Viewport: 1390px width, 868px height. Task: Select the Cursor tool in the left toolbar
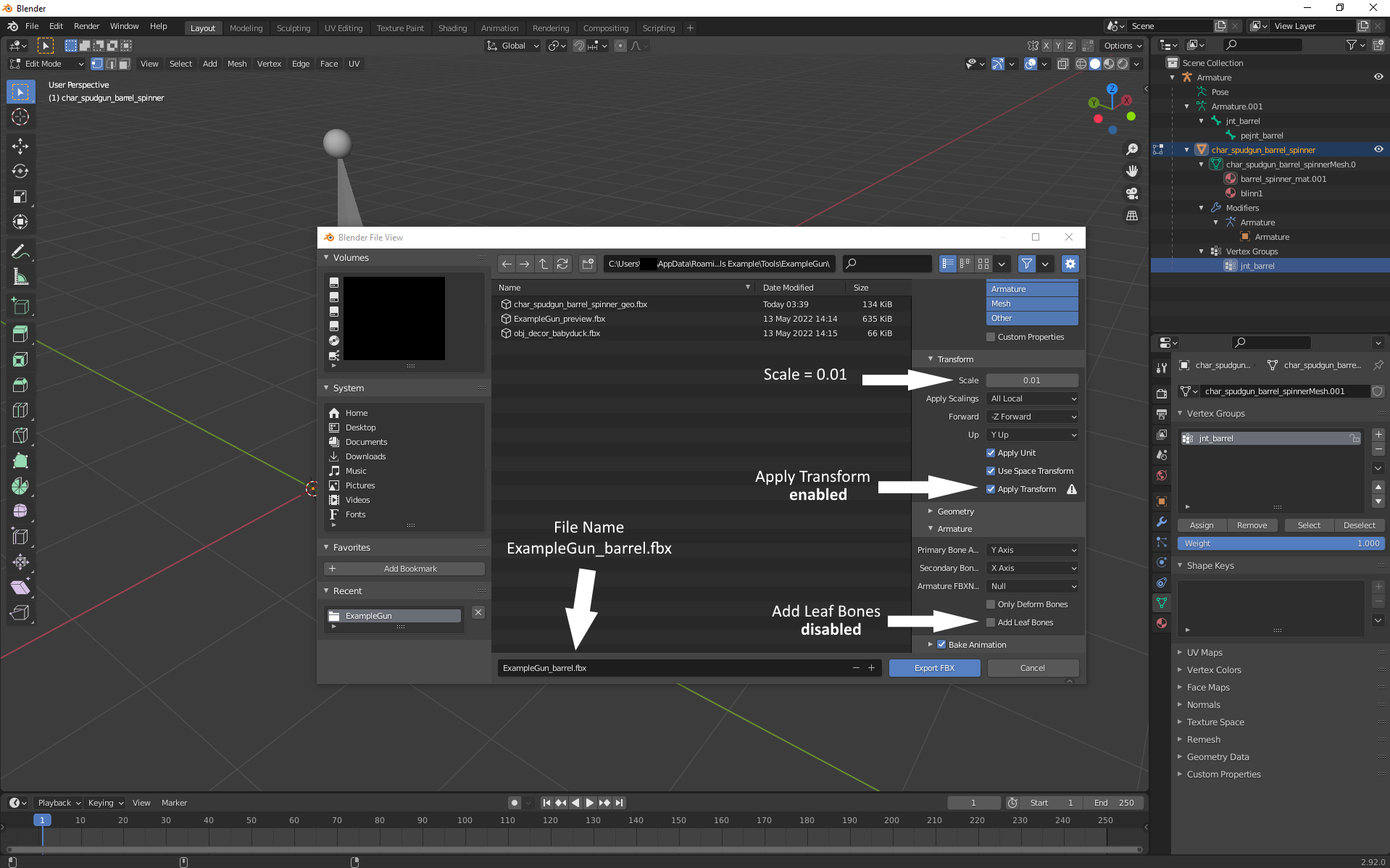point(20,117)
